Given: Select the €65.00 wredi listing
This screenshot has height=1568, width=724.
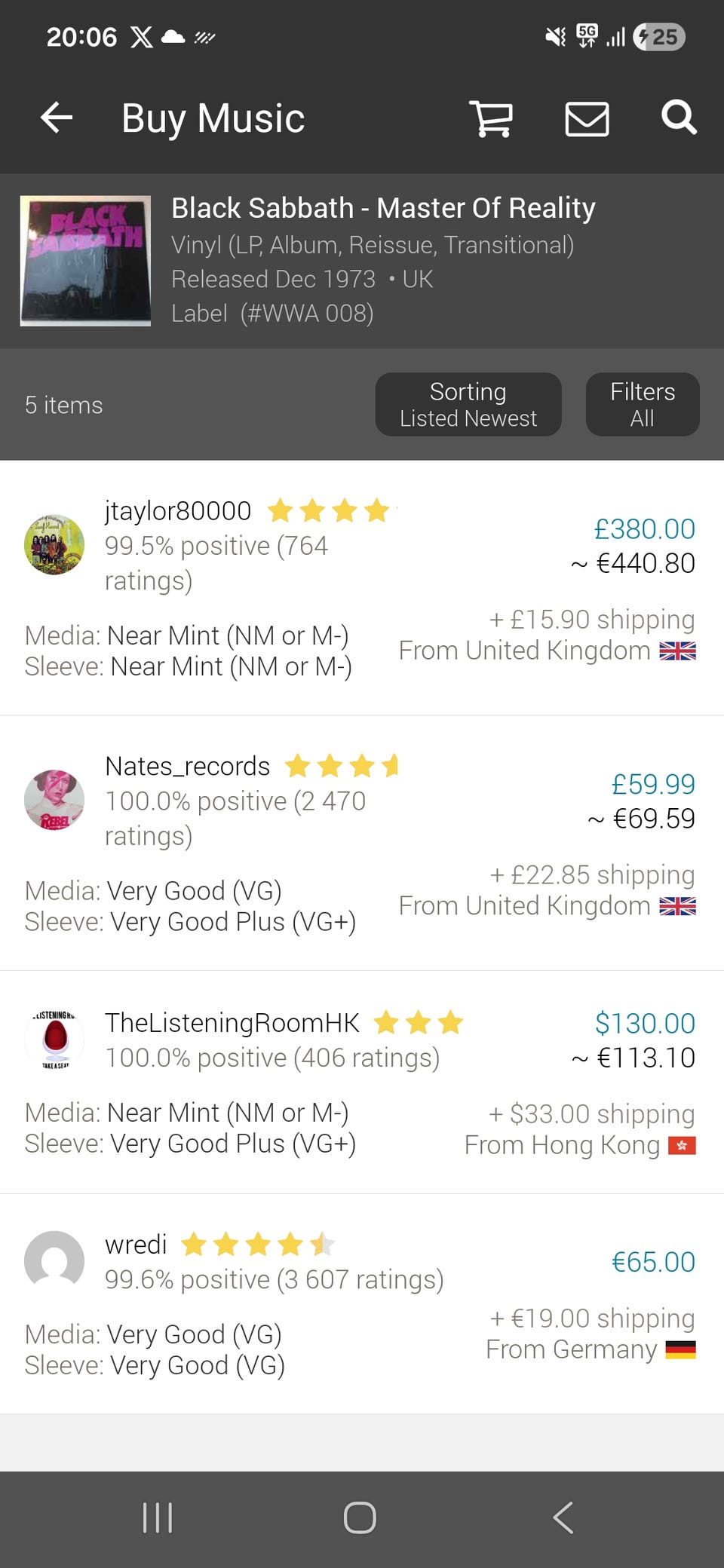Looking at the screenshot, I should [x=653, y=1262].
